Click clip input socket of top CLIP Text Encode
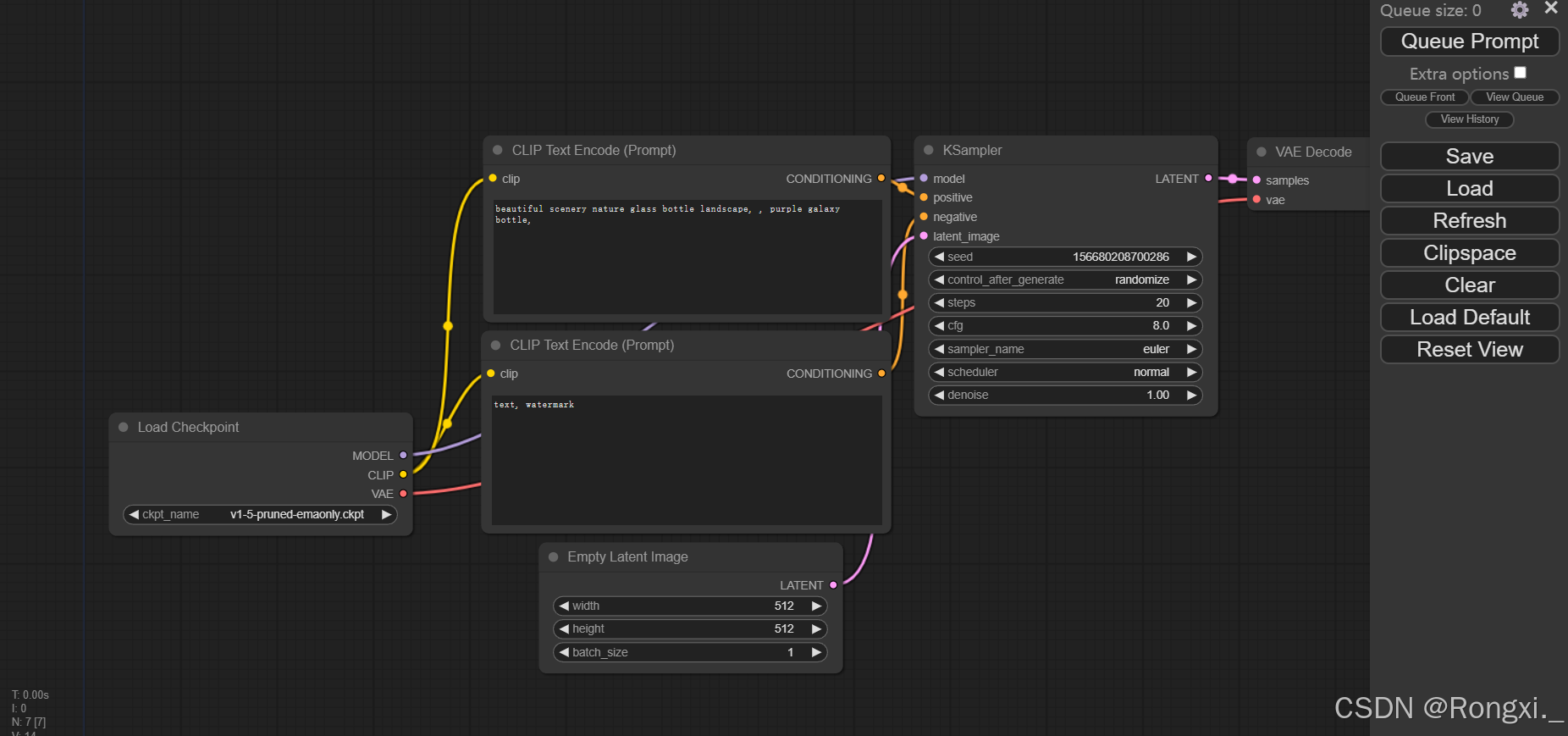Image resolution: width=1568 pixels, height=736 pixels. coord(493,179)
